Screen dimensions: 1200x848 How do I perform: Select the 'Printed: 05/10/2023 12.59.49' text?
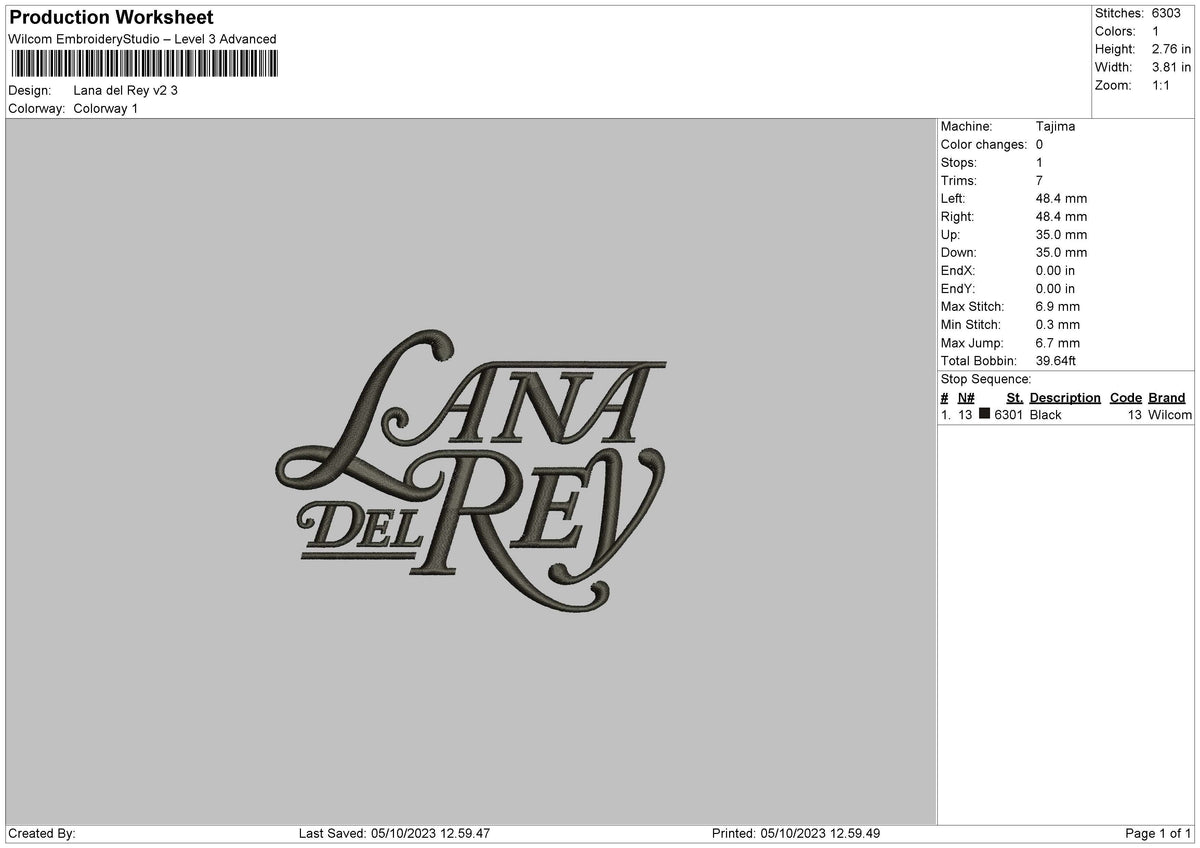click(796, 833)
